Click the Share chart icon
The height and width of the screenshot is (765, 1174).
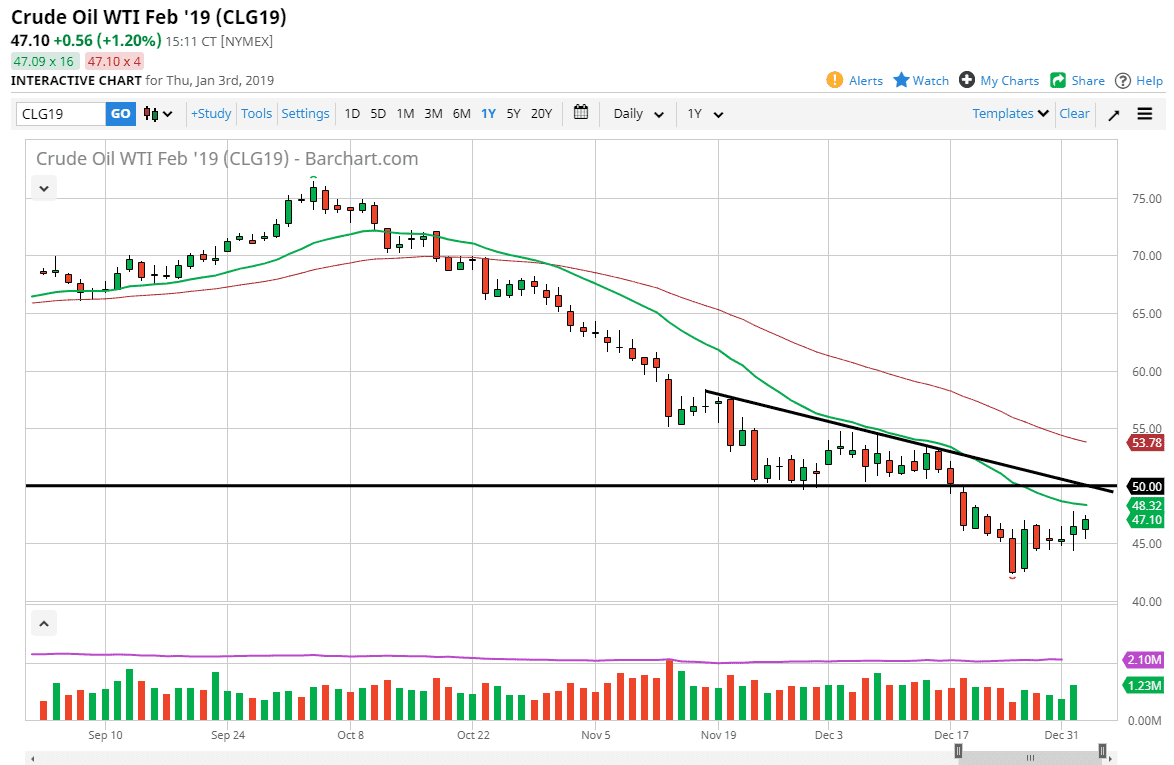[1057, 81]
